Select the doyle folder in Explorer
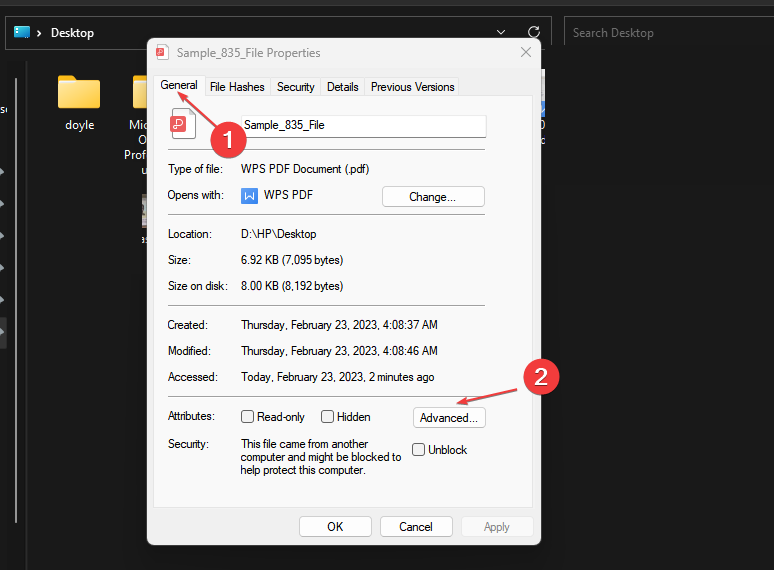The height and width of the screenshot is (570, 774). tap(79, 103)
